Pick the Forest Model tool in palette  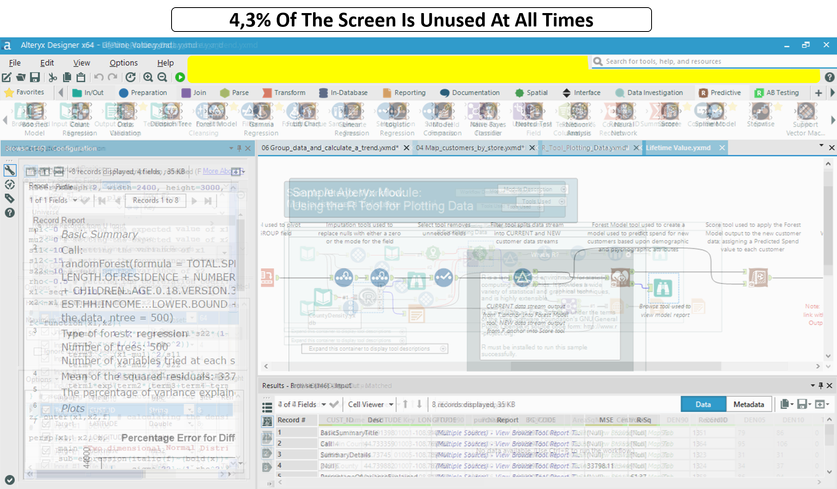coord(216,115)
